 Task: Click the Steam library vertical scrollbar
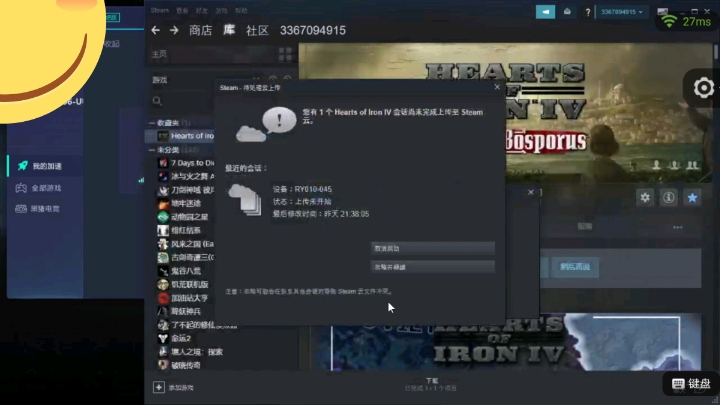pyautogui.click(x=716, y=53)
